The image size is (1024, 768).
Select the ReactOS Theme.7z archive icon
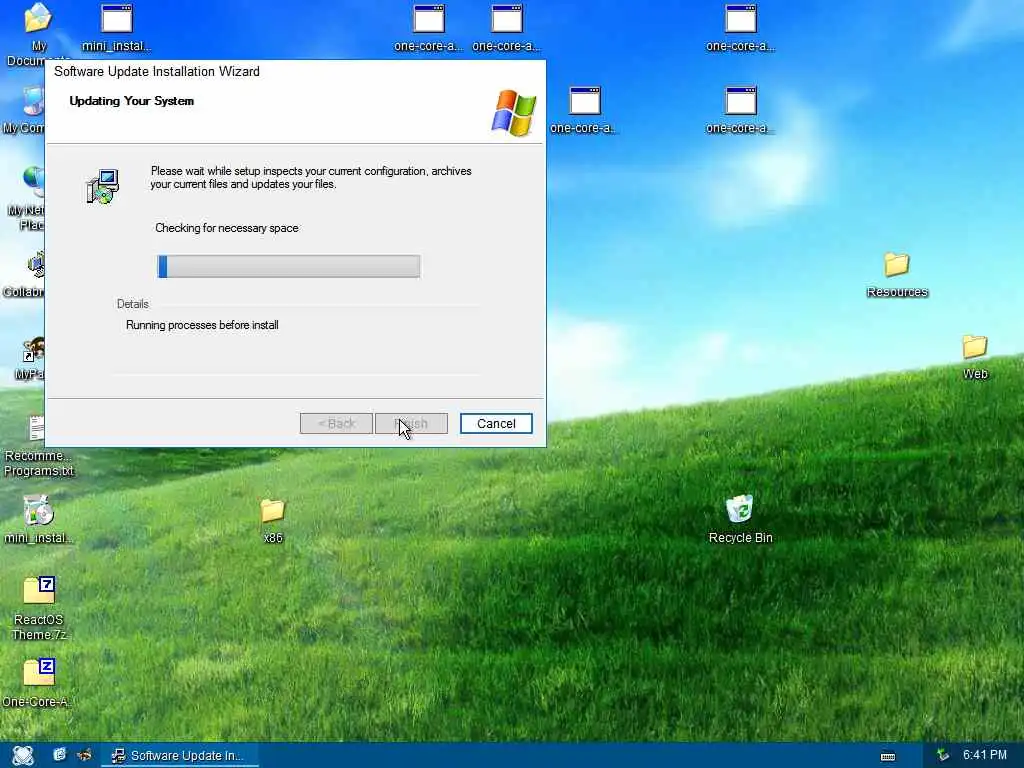[x=39, y=607]
